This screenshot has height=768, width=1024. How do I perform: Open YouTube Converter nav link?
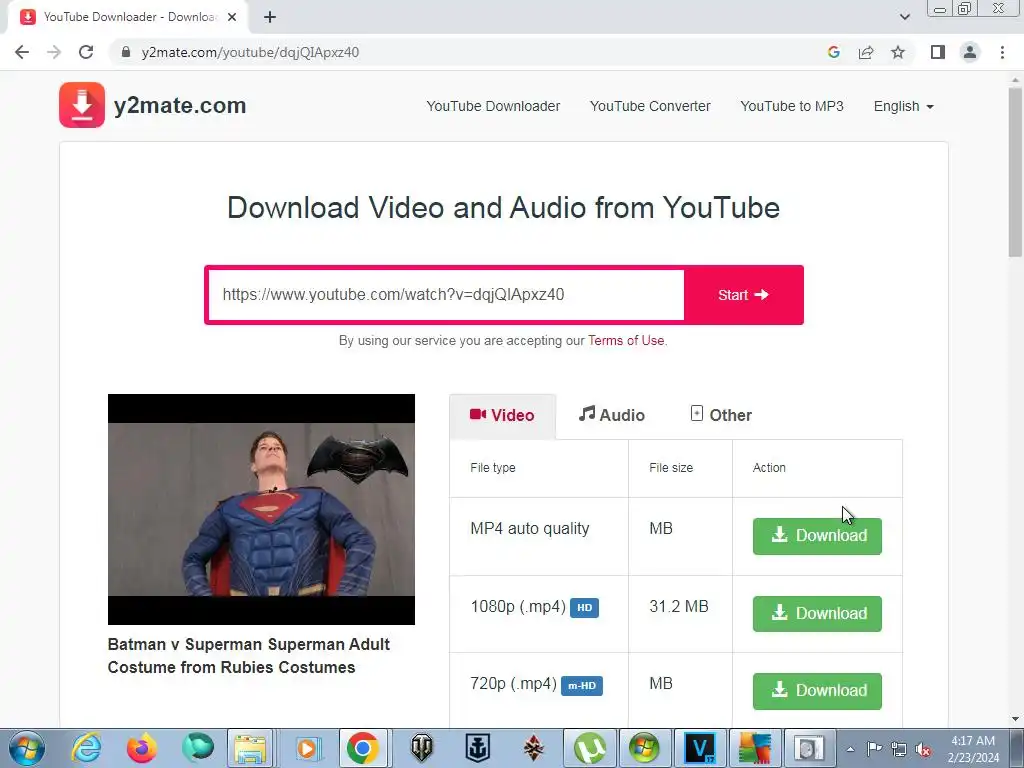pyautogui.click(x=650, y=106)
